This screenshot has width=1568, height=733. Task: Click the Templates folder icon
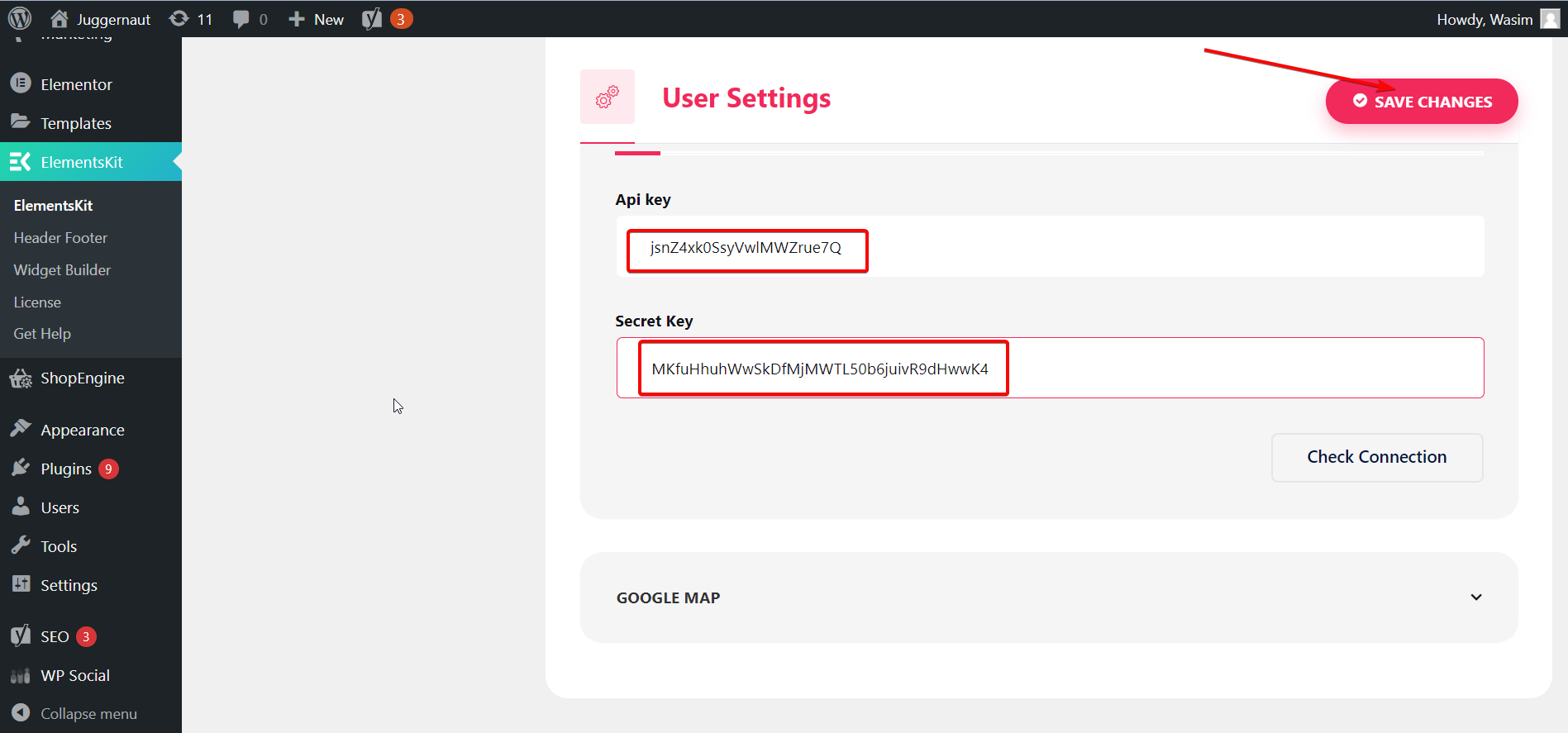coord(21,122)
